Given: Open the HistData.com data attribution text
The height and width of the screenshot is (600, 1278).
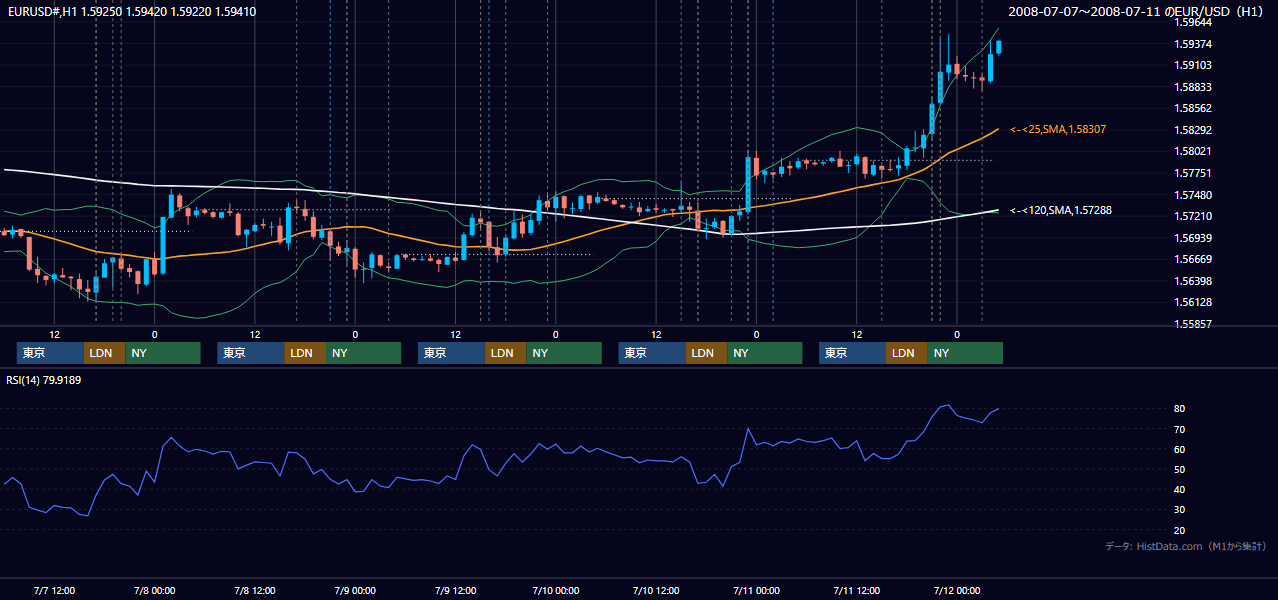Looking at the screenshot, I should tap(1185, 546).
